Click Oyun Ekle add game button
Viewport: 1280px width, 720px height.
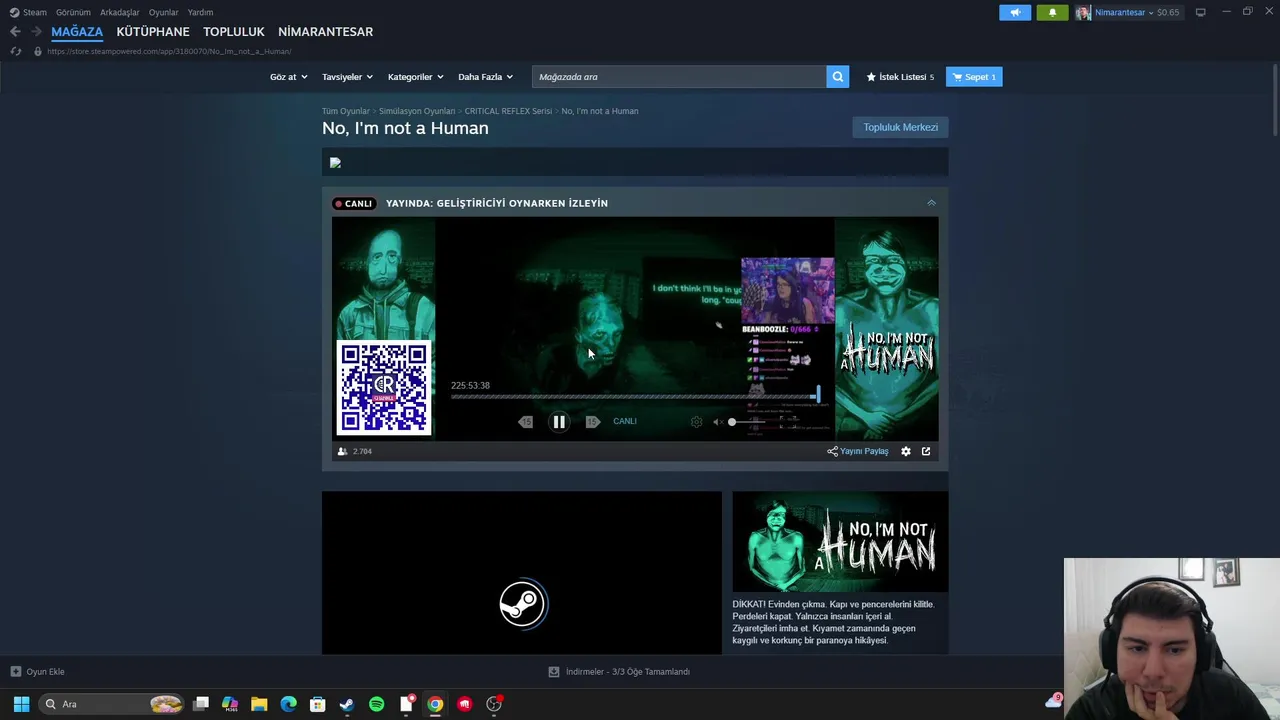click(x=38, y=672)
